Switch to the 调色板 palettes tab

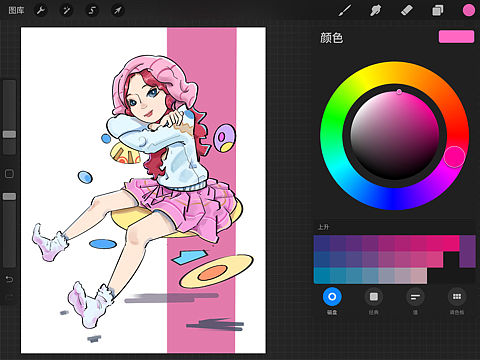point(457,300)
